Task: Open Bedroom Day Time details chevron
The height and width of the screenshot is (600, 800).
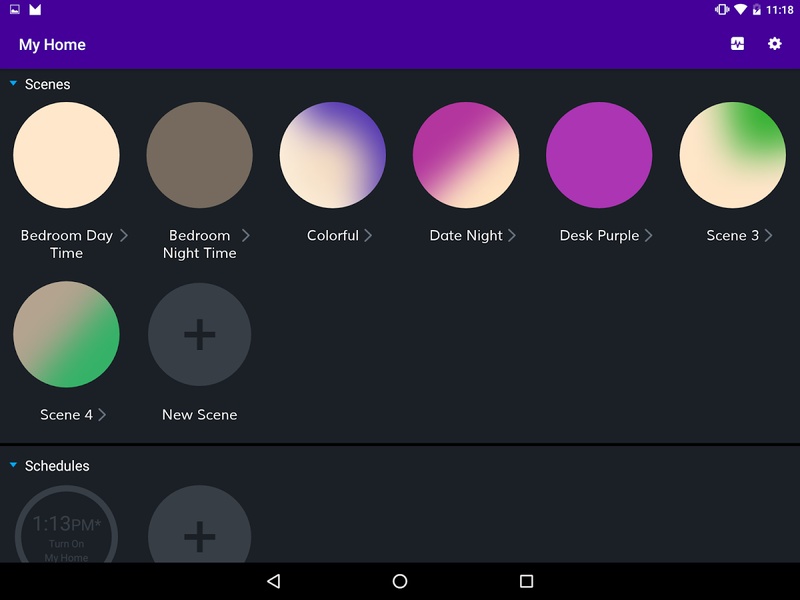Action: (123, 235)
